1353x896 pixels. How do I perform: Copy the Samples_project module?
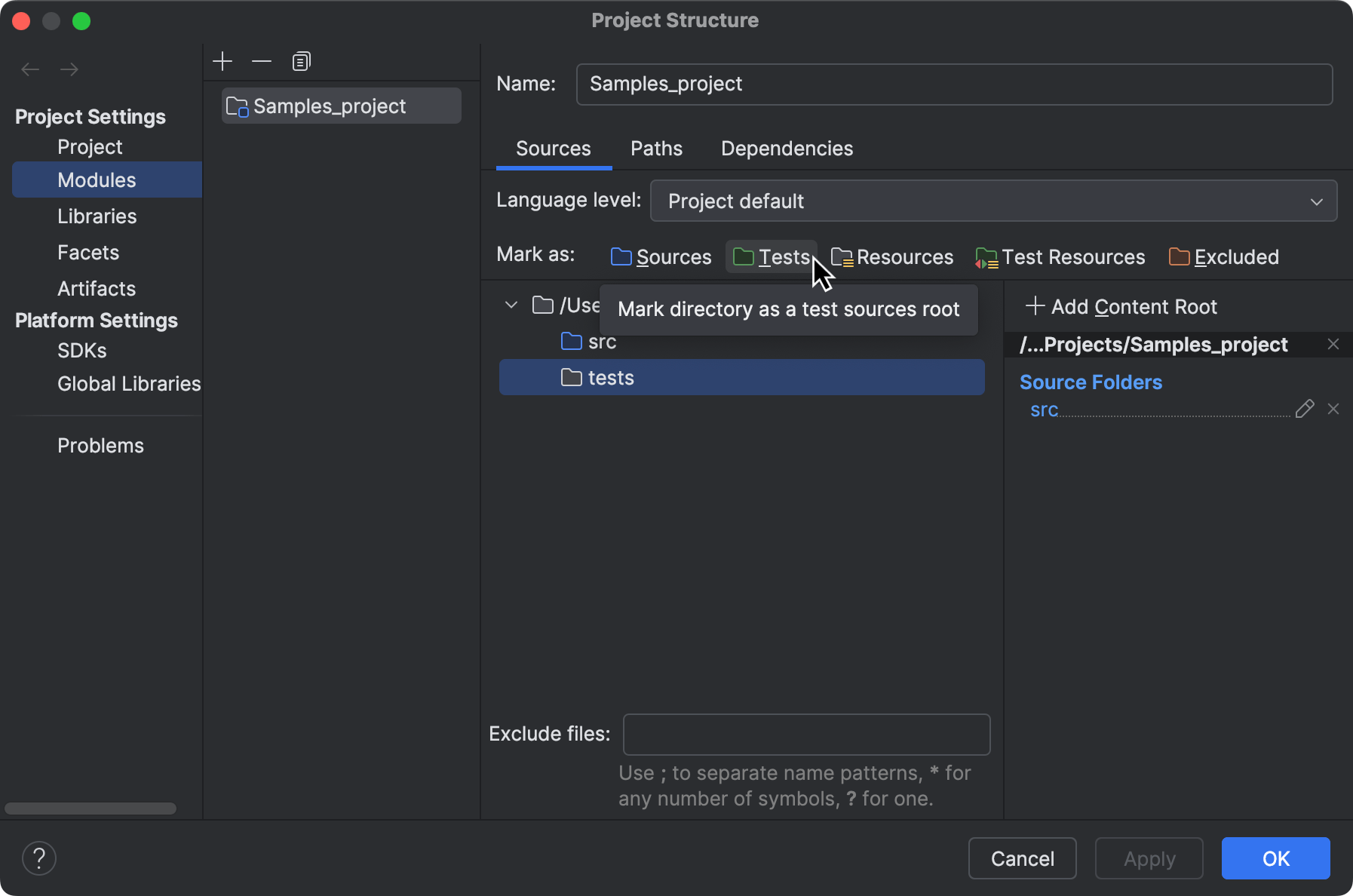tap(301, 61)
